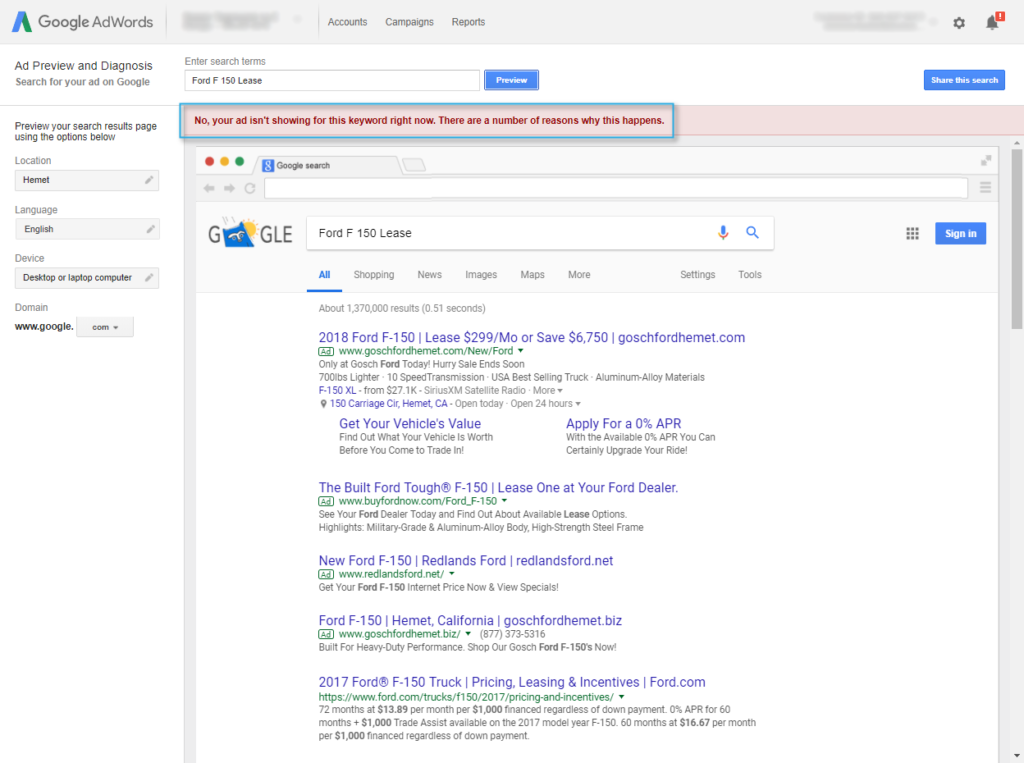Click the voice search microphone icon
The image size is (1024, 763).
[723, 232]
